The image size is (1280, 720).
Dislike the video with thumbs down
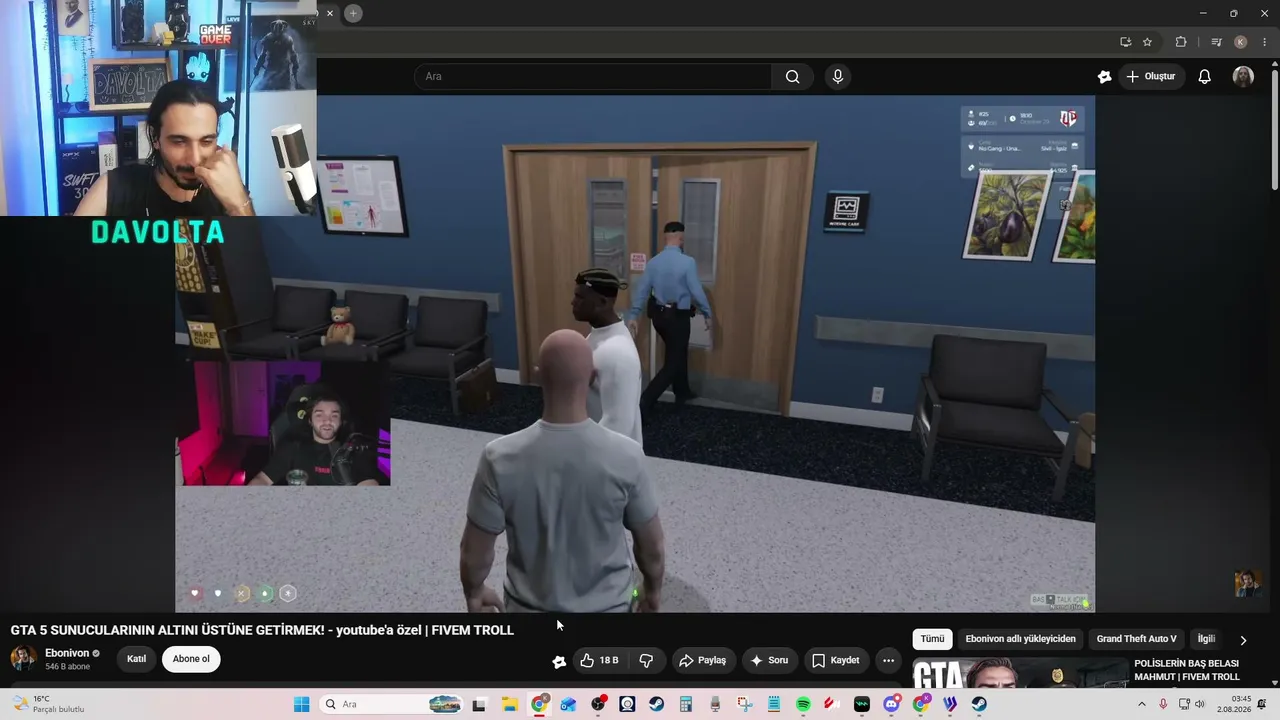(646, 660)
